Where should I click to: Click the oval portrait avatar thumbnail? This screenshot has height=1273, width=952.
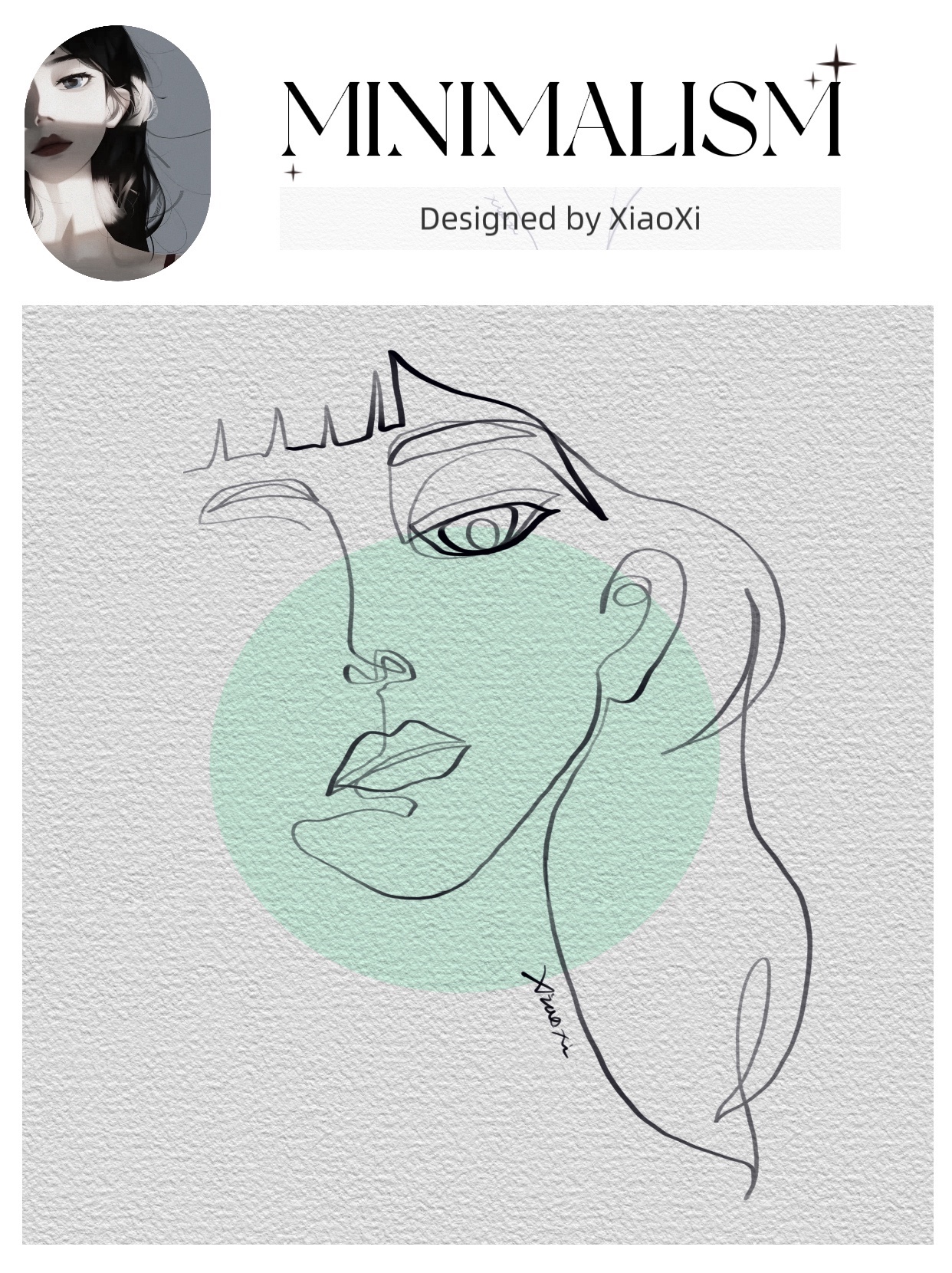pyautogui.click(x=117, y=153)
